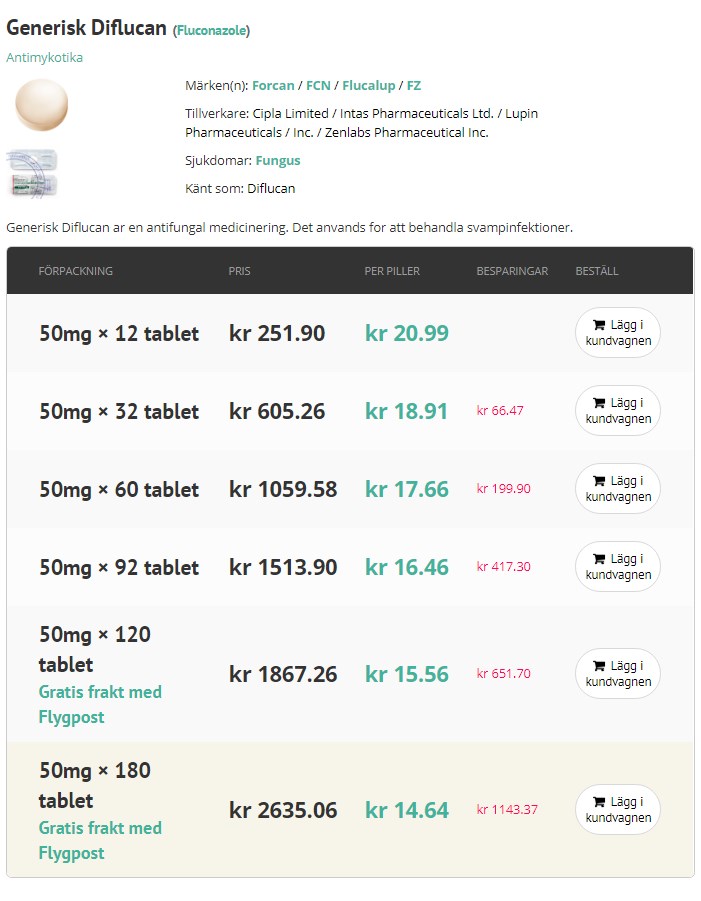Open the FCN brand link
This screenshot has width=701, height=901.
(x=318, y=86)
